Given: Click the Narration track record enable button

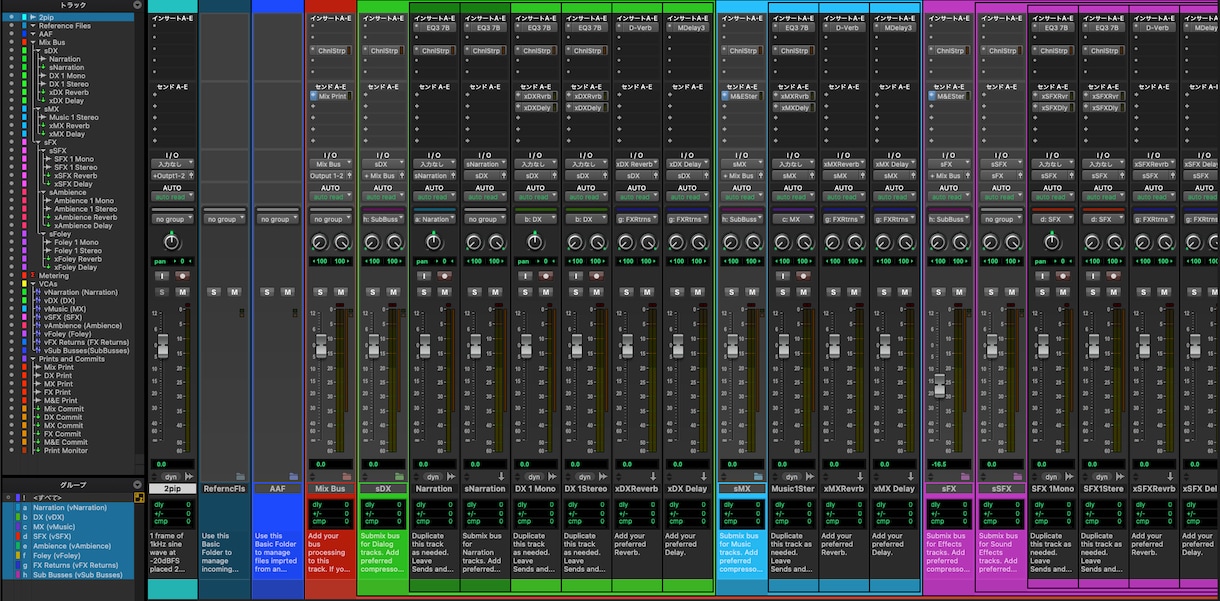Looking at the screenshot, I should click(x=444, y=276).
